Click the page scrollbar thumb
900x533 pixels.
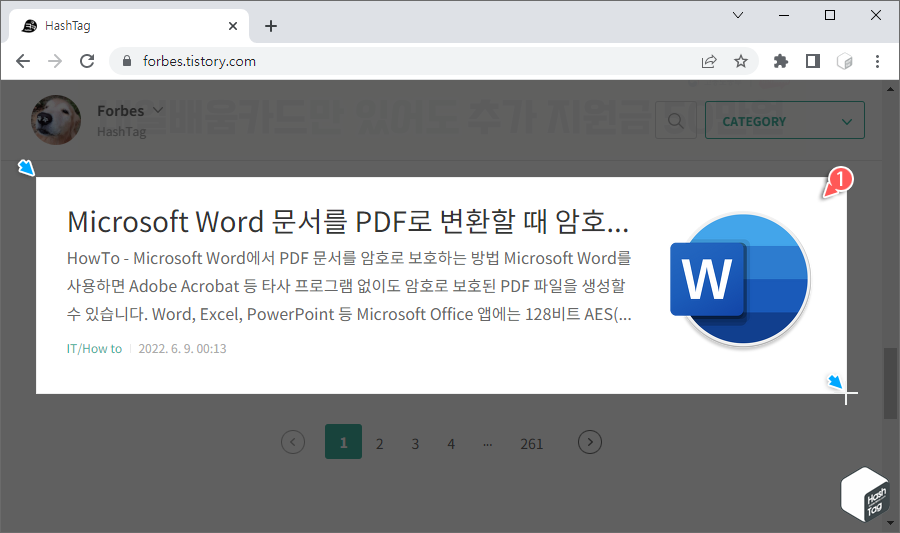pos(890,383)
